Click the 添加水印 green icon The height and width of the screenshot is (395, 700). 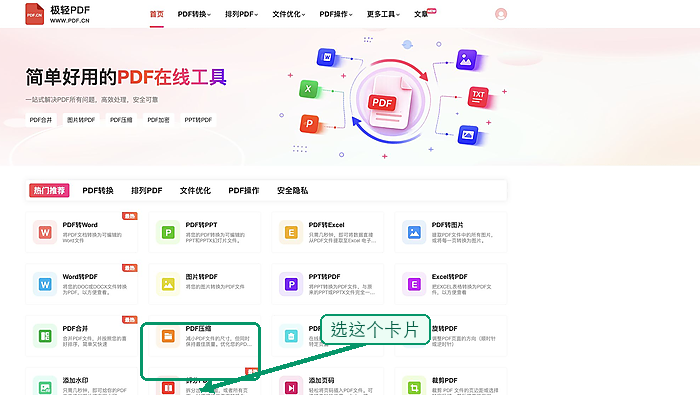(x=45, y=387)
